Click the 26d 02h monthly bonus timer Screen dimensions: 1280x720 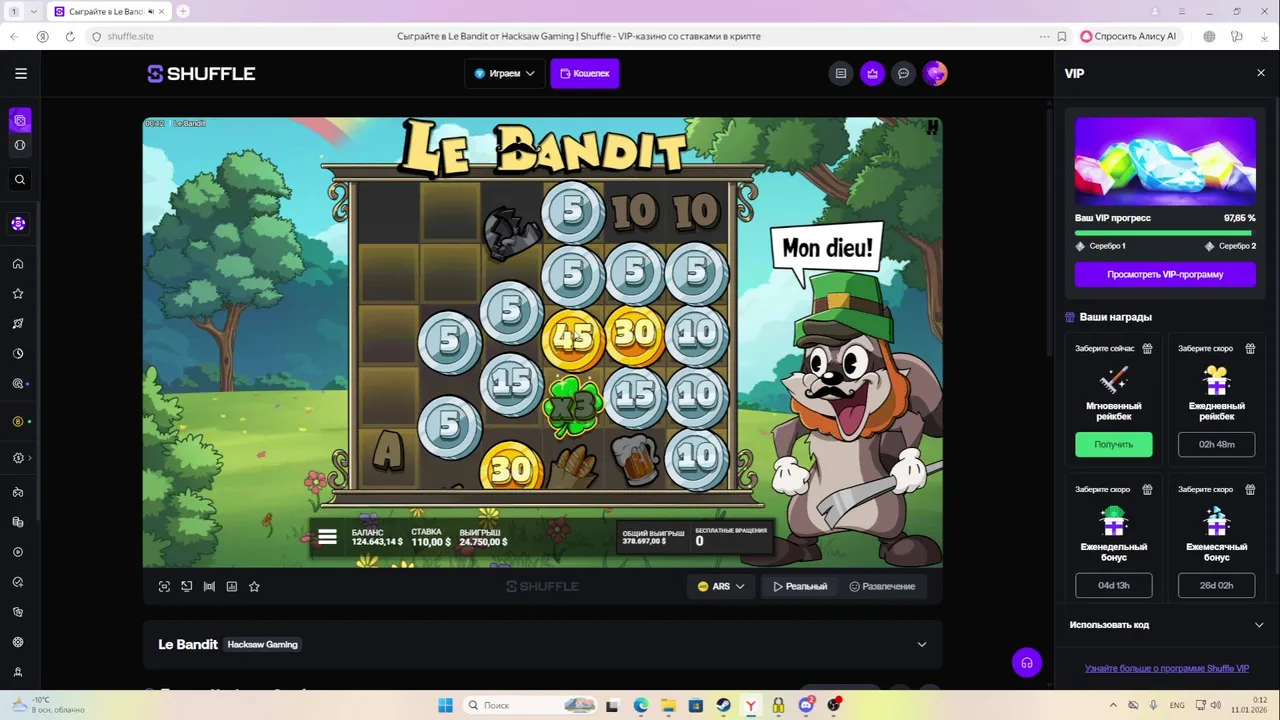1216,585
